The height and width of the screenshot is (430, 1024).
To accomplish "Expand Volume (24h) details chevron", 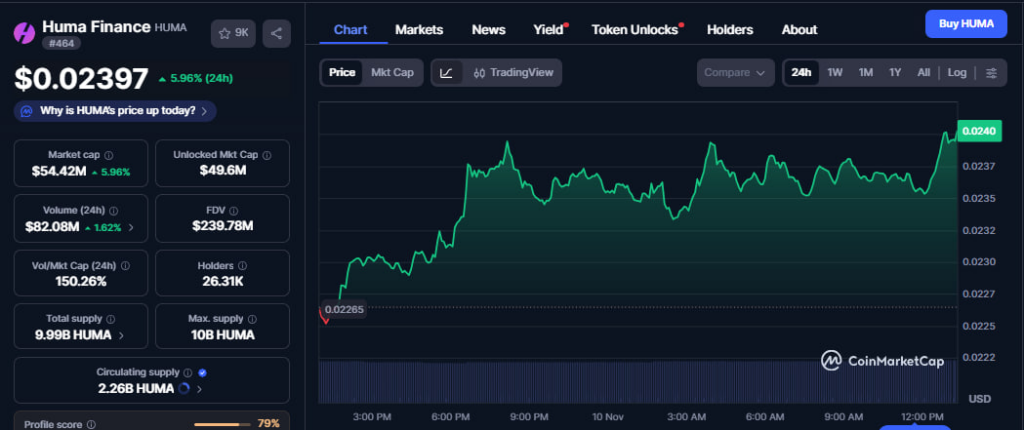I will 131,228.
